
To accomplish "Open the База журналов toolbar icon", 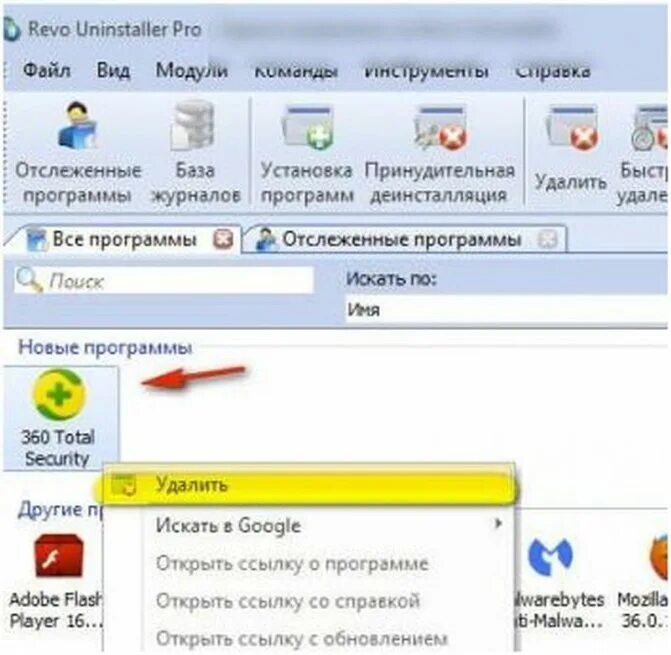I will pyautogui.click(x=196, y=153).
